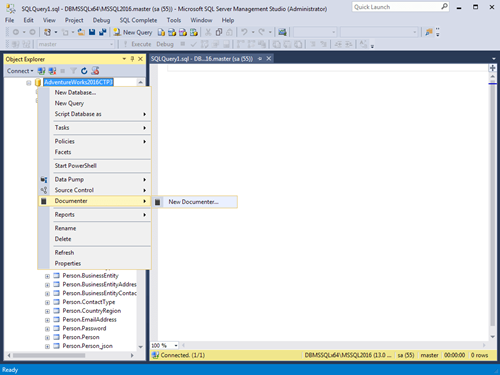Open the Tasks submenu in context menu
This screenshot has height=375, width=500.
tap(95, 128)
